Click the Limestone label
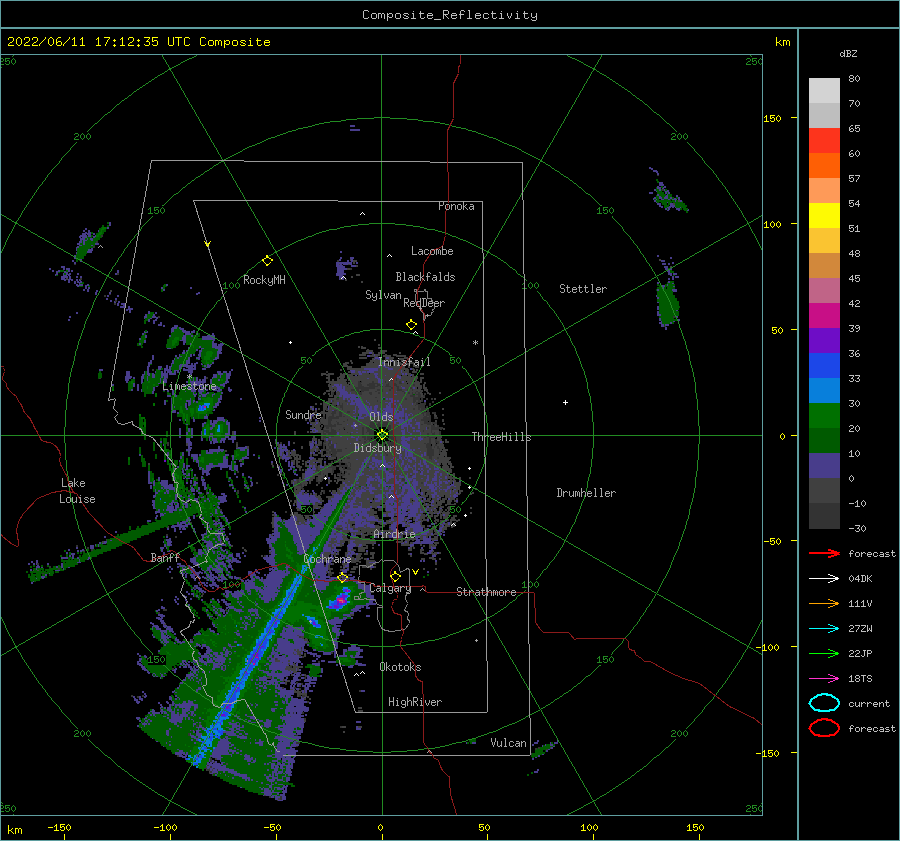This screenshot has width=900, height=841. pyautogui.click(x=189, y=386)
